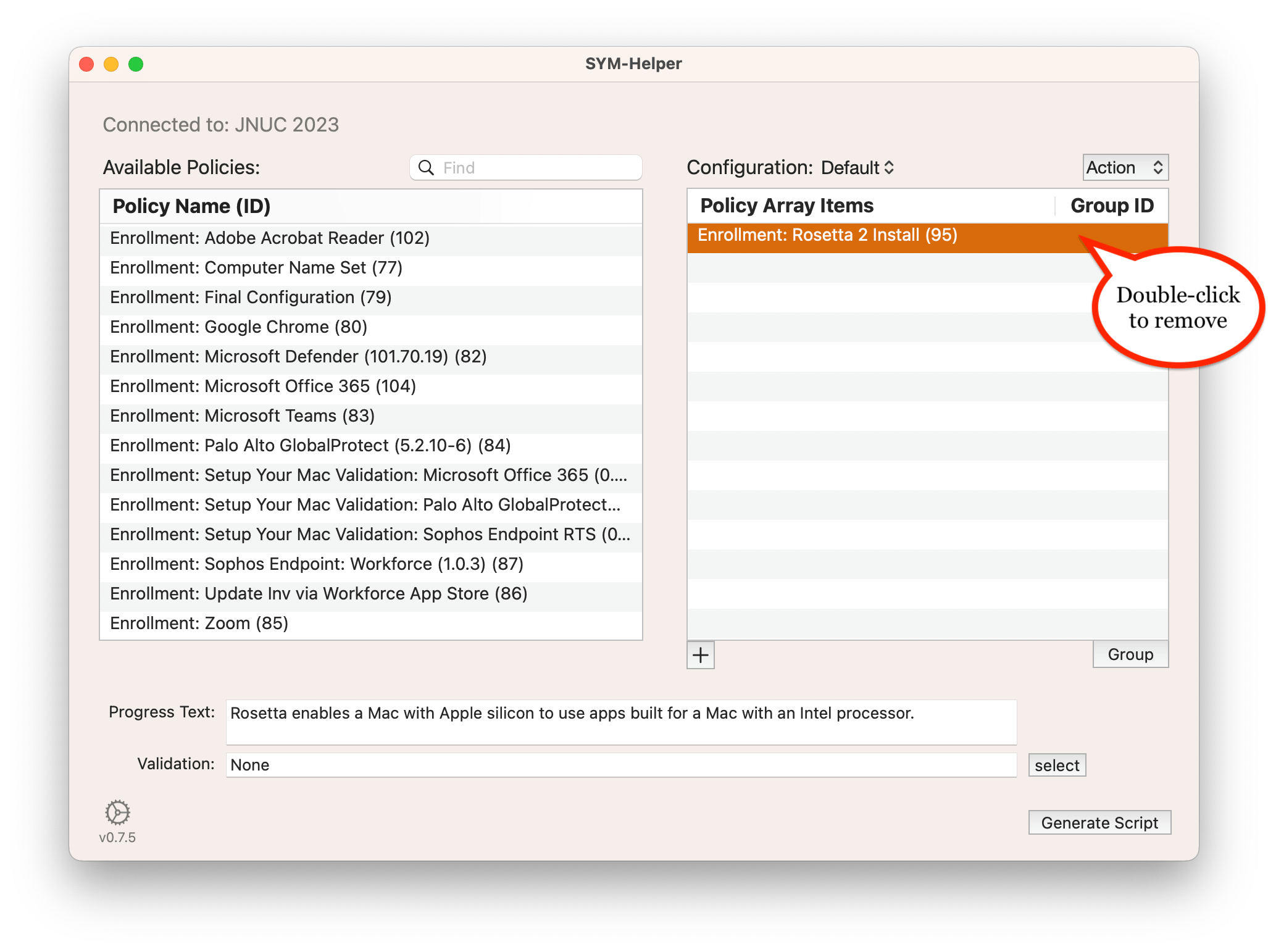The image size is (1268, 952).
Task: Open the Action dropdown menu
Action: (1125, 168)
